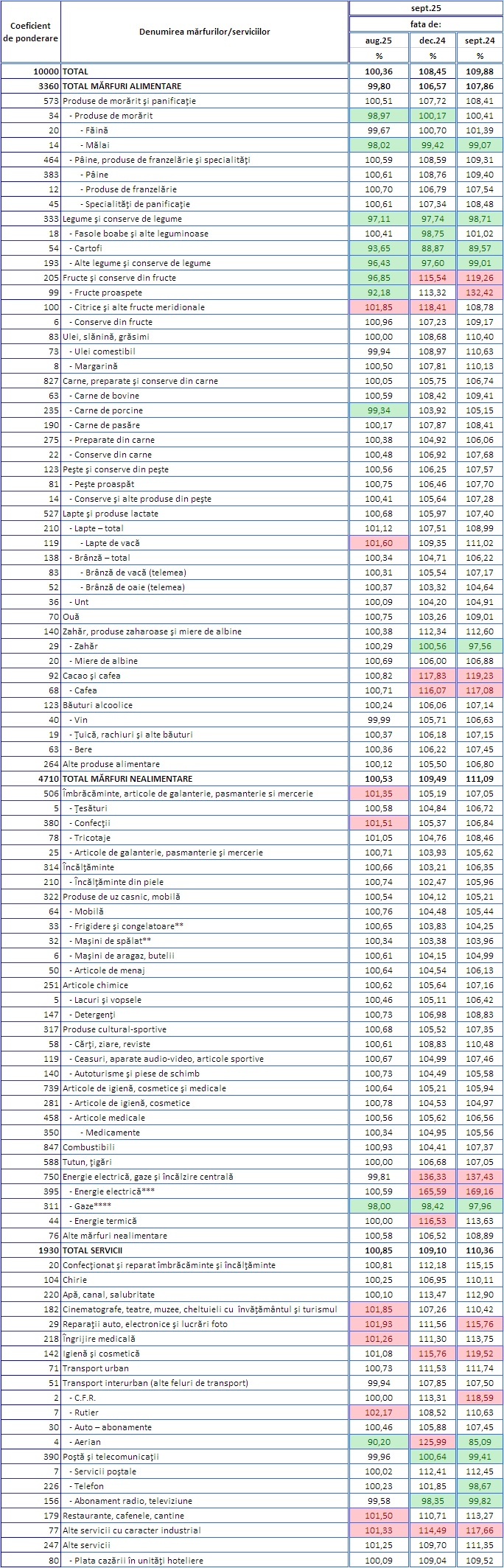Select the "TOTAL MĂRFURI ALIMENTARE" row label

pyautogui.click(x=122, y=86)
